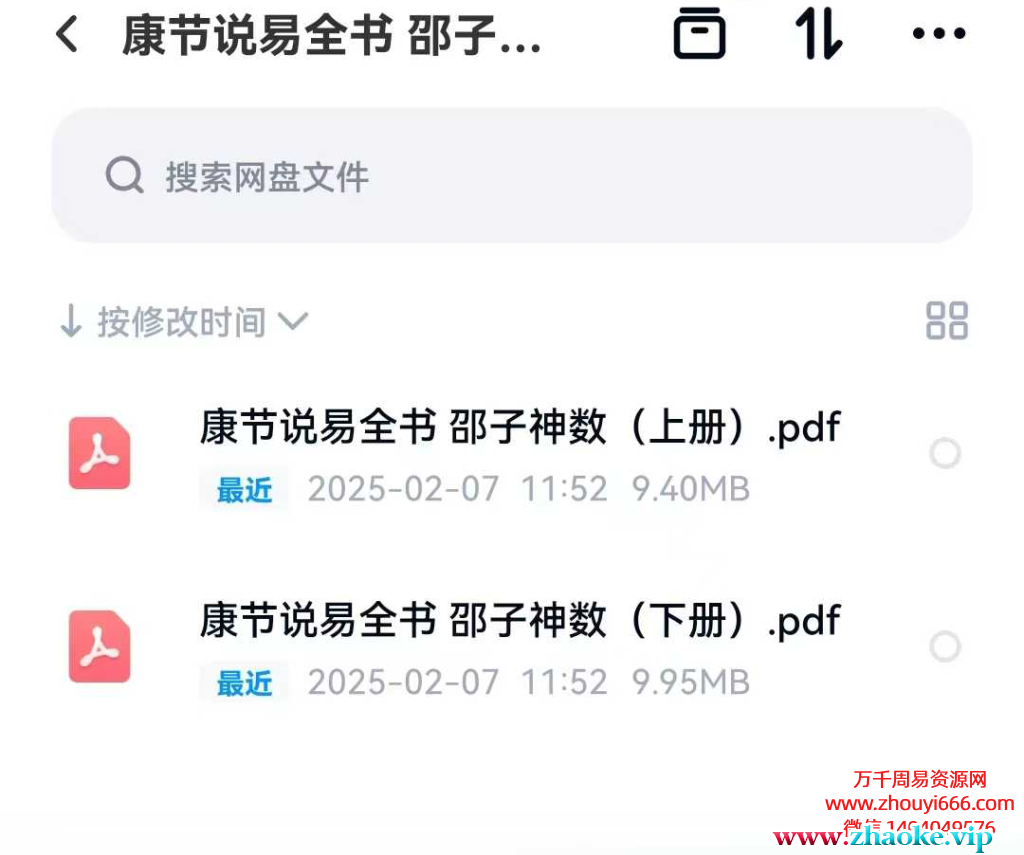
Task: Open 康节说易全书 邵子神数（上册）.pdf
Action: point(520,427)
